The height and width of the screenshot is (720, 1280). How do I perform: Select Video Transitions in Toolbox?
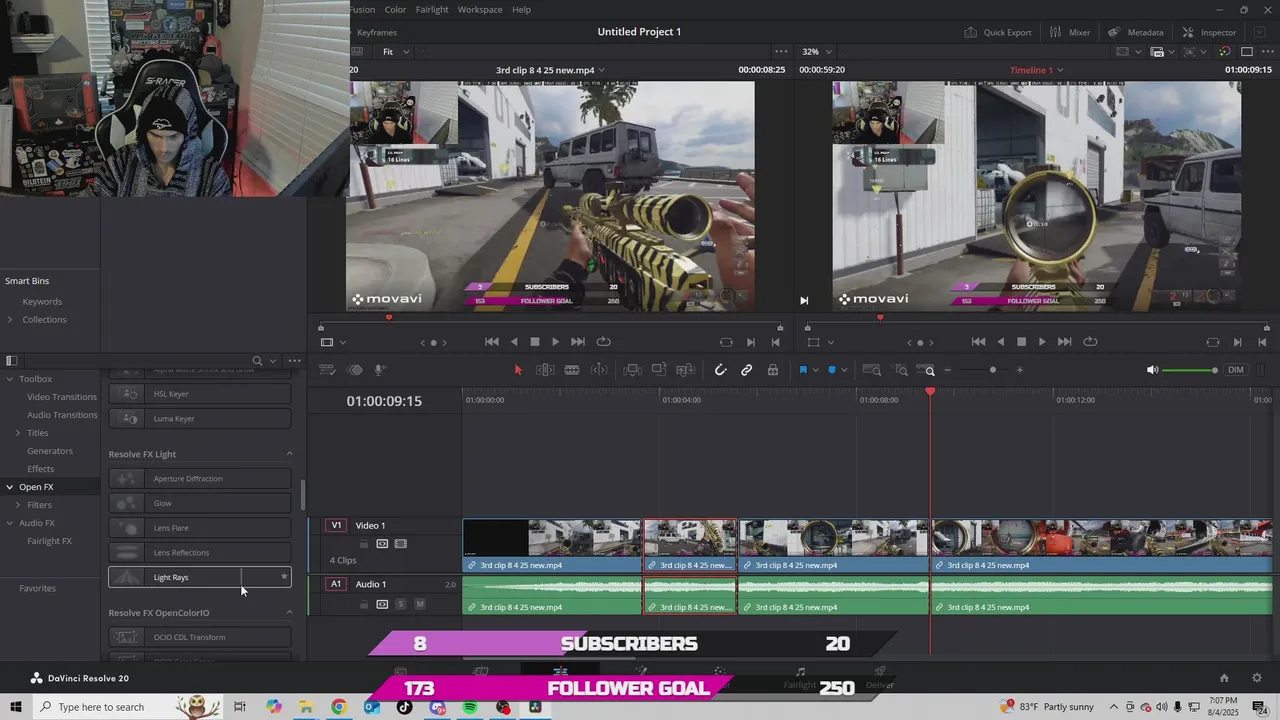click(62, 397)
